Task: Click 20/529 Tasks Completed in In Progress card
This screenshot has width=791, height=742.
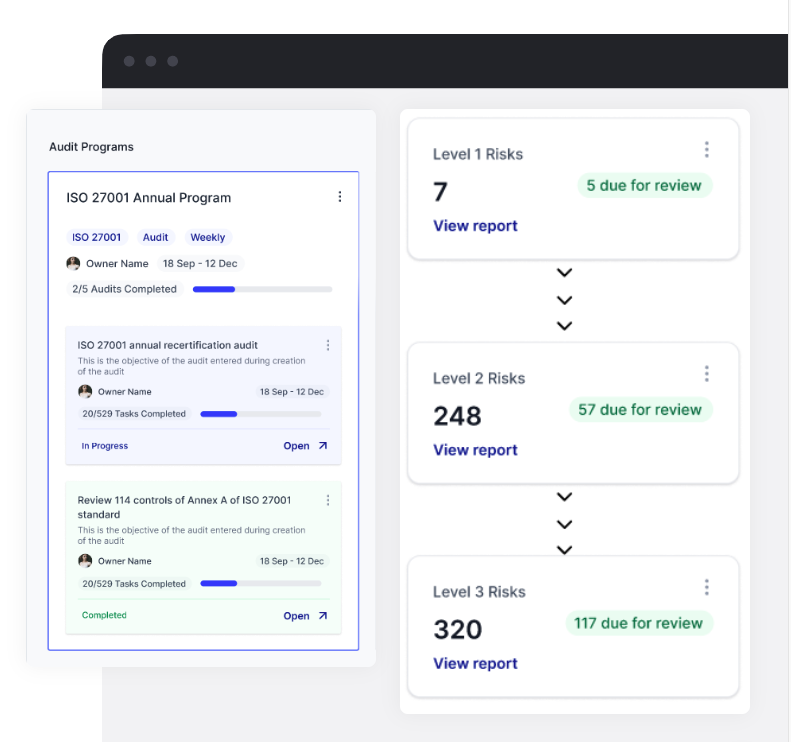Action: [134, 414]
